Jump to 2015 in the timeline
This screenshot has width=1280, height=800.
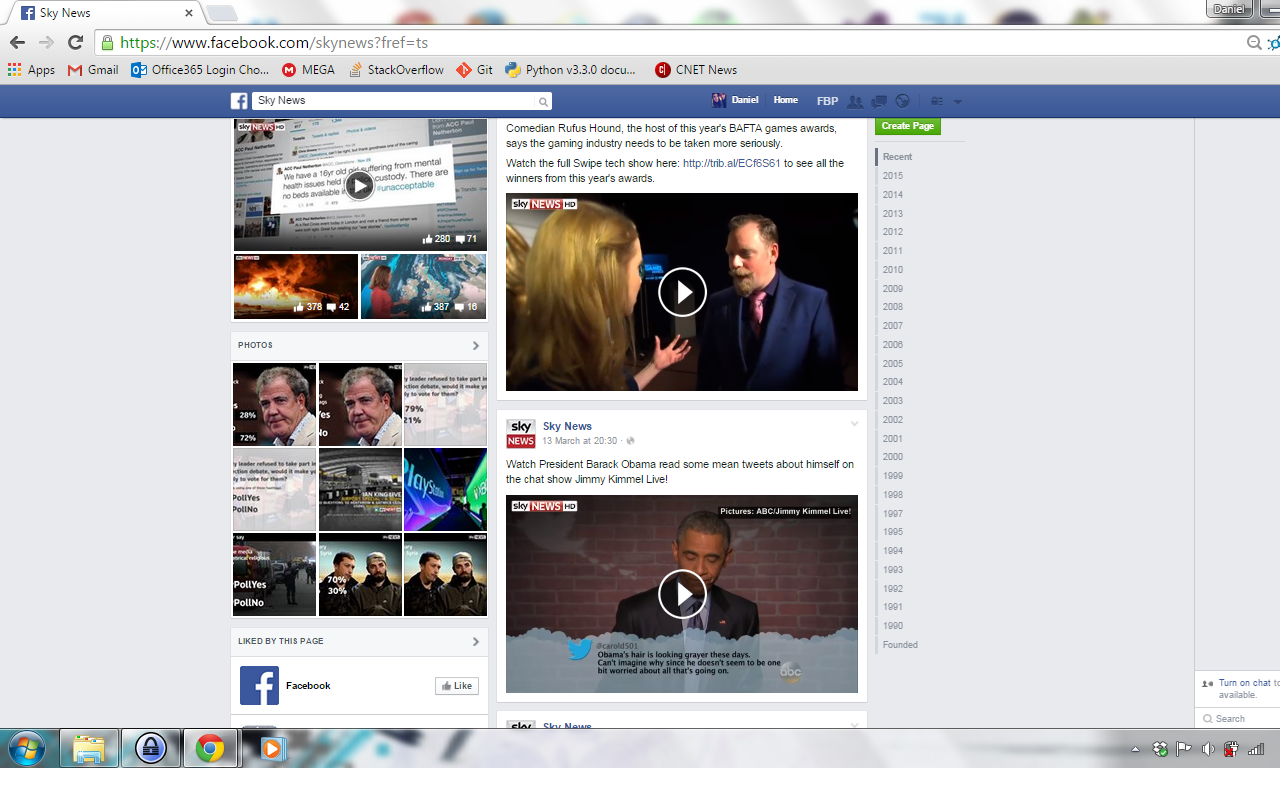(892, 176)
